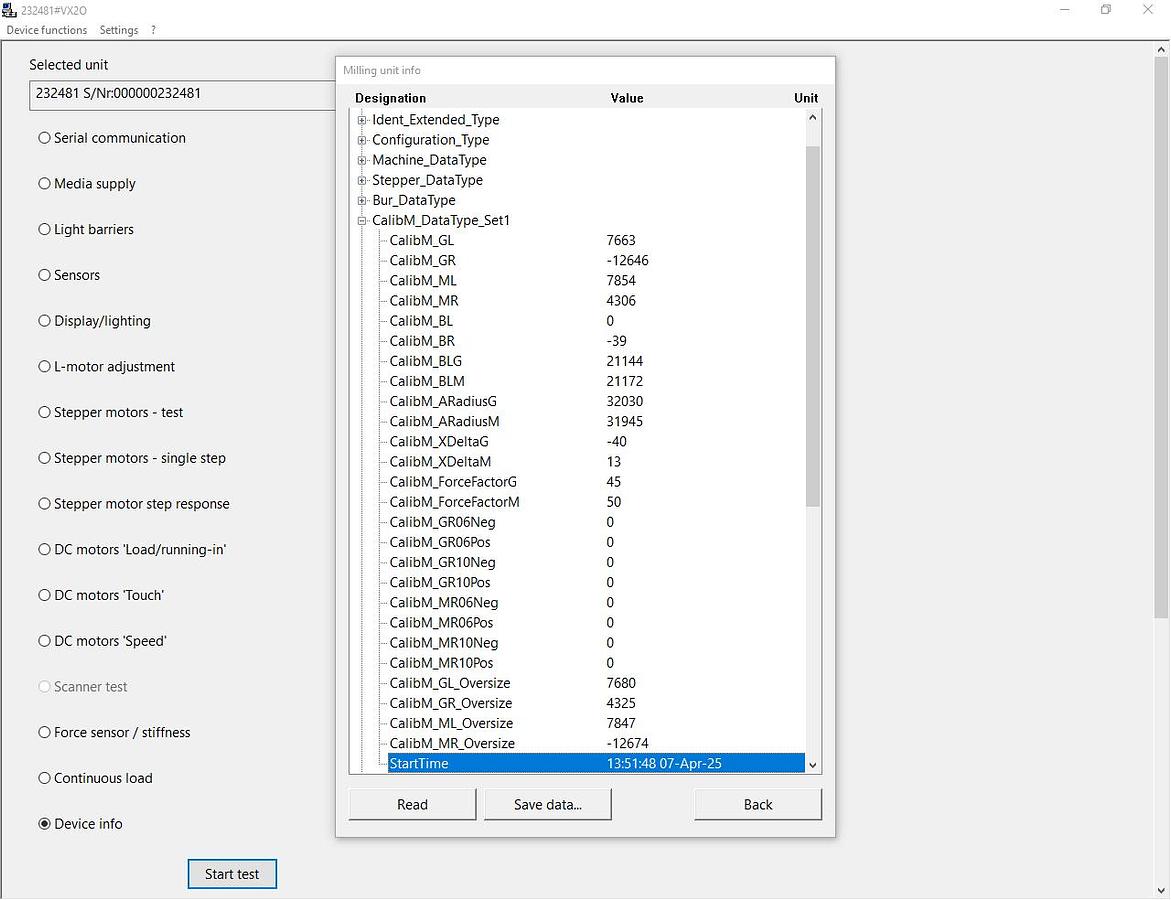Image resolution: width=1171 pixels, height=900 pixels.
Task: Pick the Force sensor / stiffness option
Action: point(44,733)
